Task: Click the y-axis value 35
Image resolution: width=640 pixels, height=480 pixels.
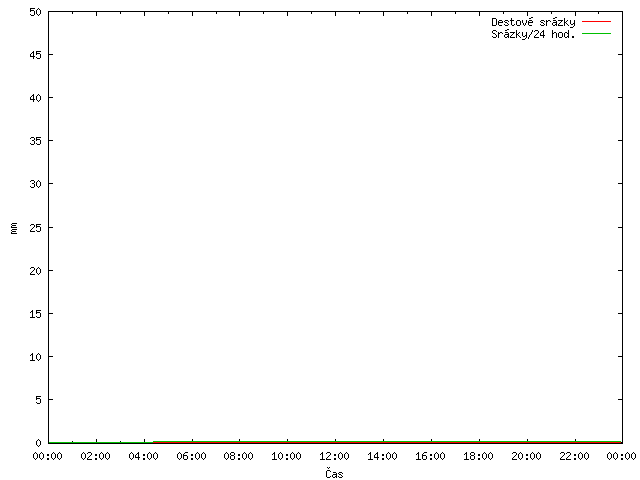Action: coord(36,141)
